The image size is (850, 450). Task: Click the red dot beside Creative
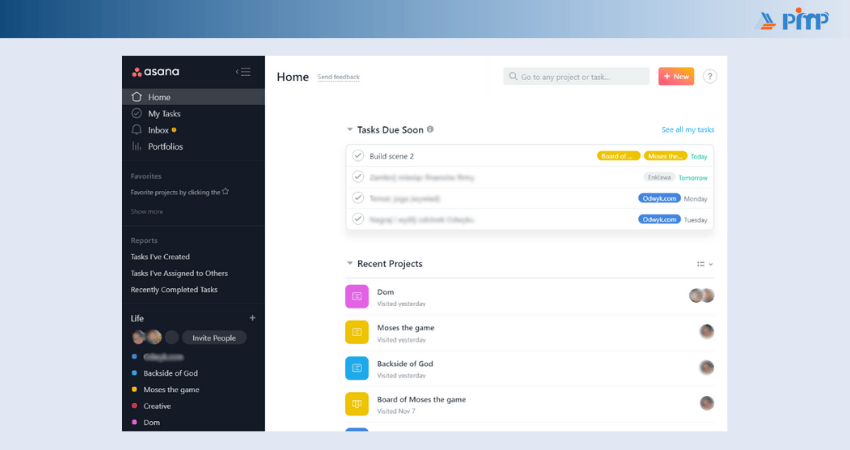134,406
